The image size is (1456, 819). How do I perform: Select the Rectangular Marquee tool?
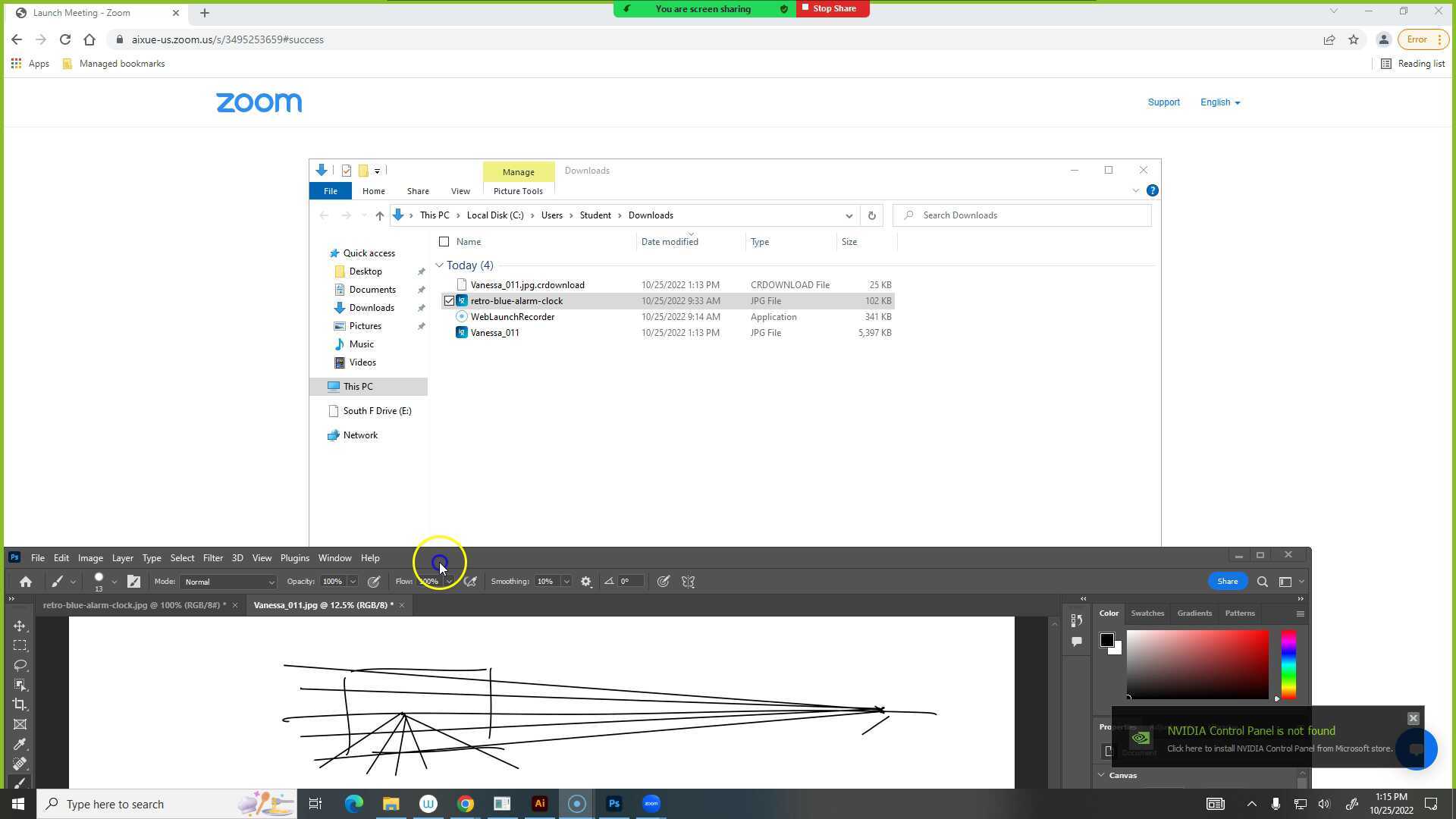(x=20, y=645)
